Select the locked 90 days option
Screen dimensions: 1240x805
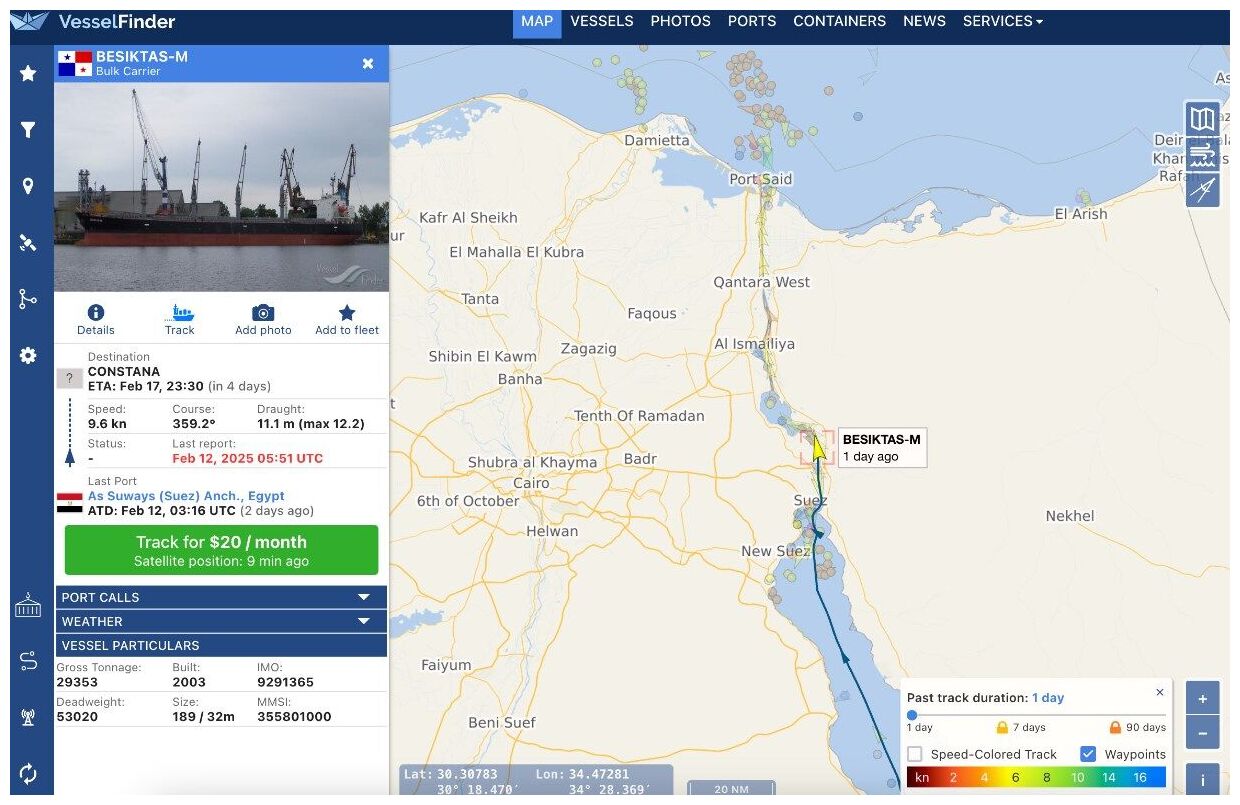(x=1138, y=727)
